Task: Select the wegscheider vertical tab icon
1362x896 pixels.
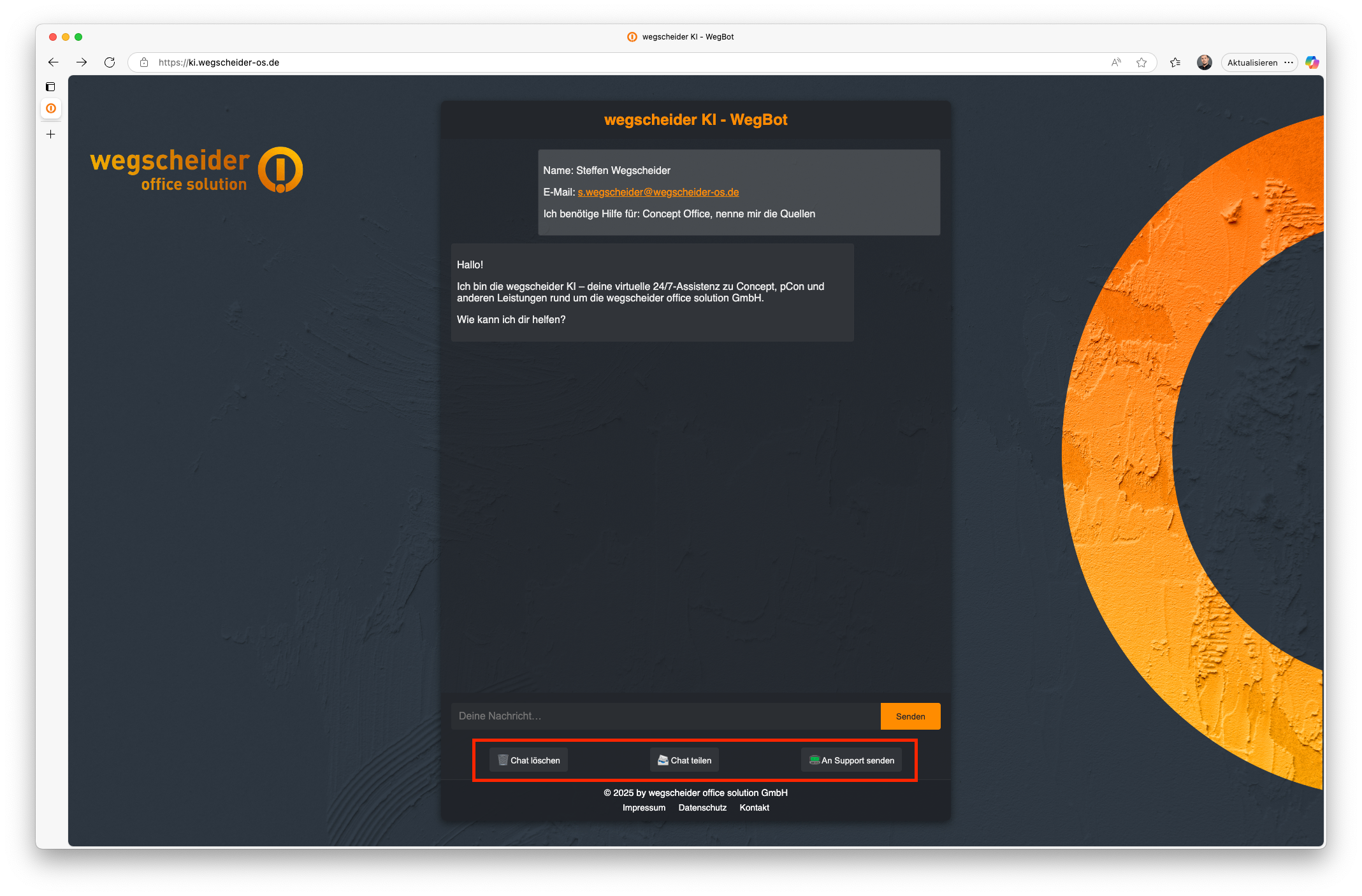Action: click(51, 108)
